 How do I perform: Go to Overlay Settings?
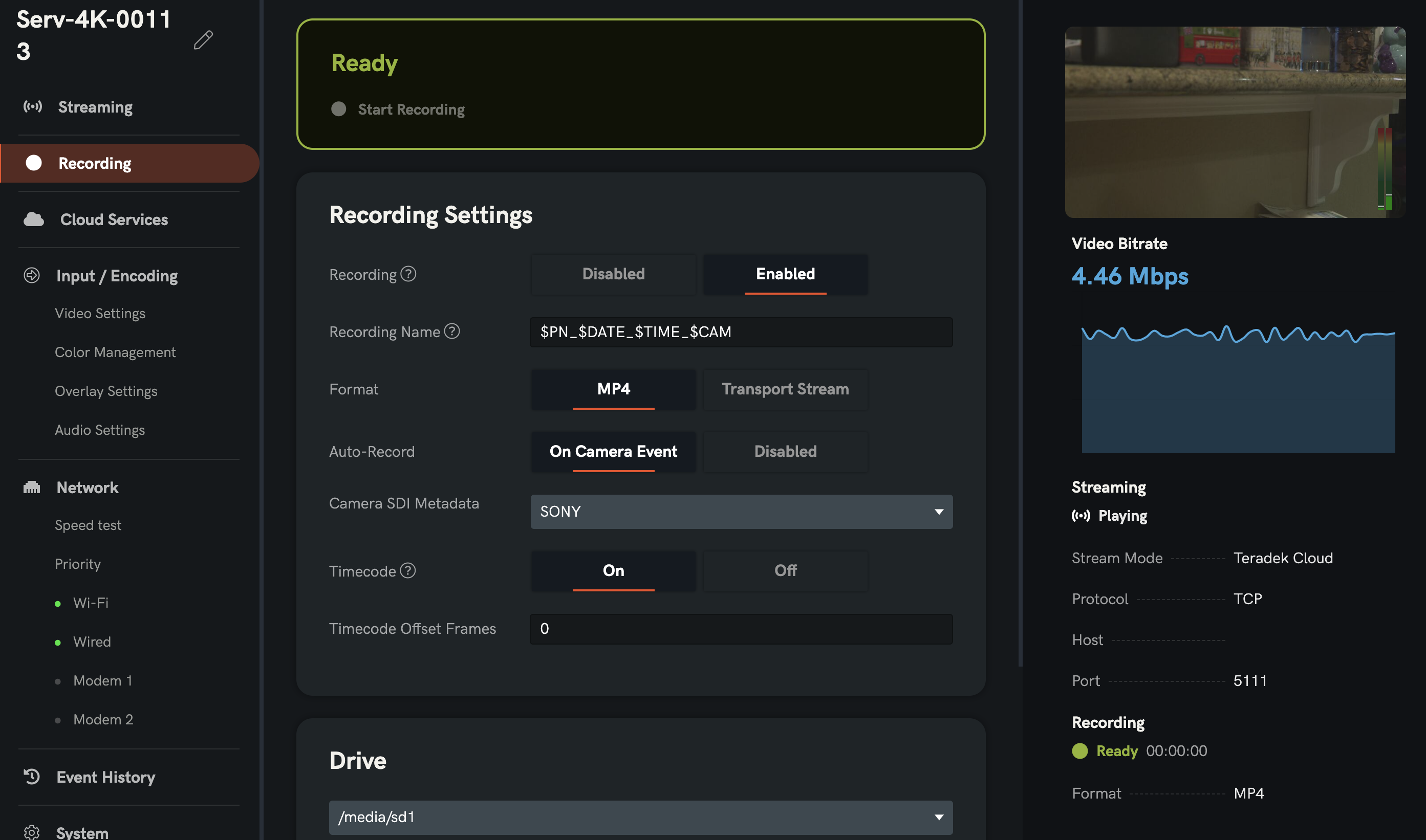(x=106, y=391)
